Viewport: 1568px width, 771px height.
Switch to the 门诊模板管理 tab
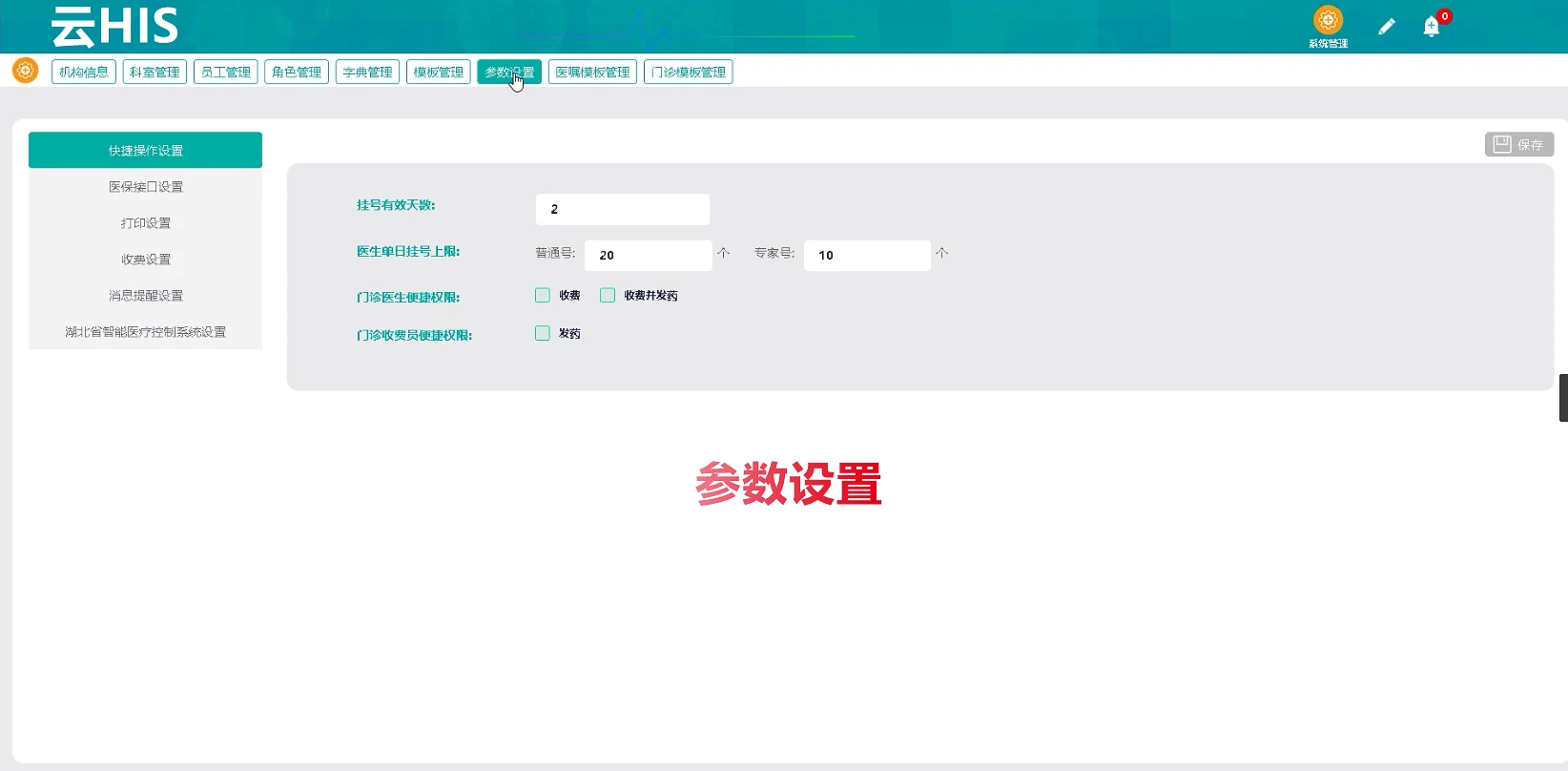tap(689, 72)
